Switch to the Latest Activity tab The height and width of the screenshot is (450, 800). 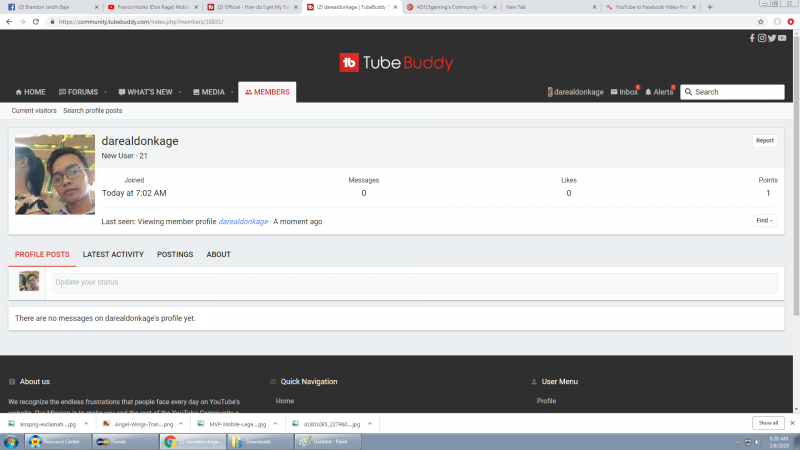(x=113, y=255)
